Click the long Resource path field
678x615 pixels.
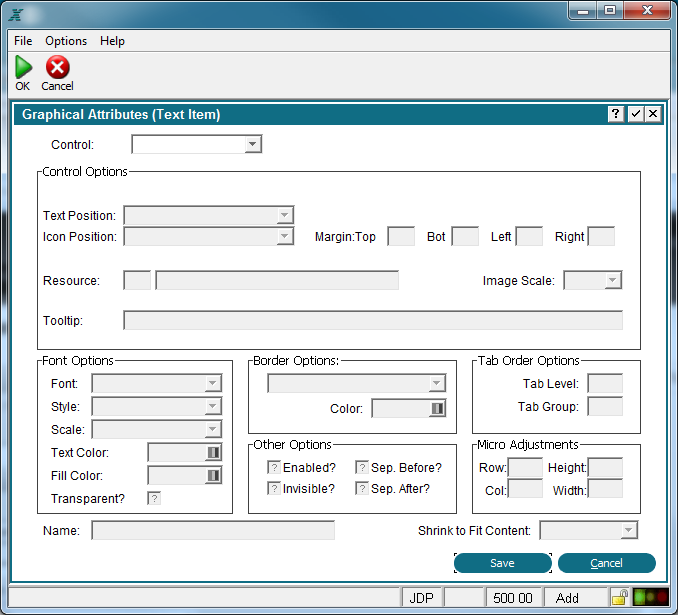click(277, 280)
